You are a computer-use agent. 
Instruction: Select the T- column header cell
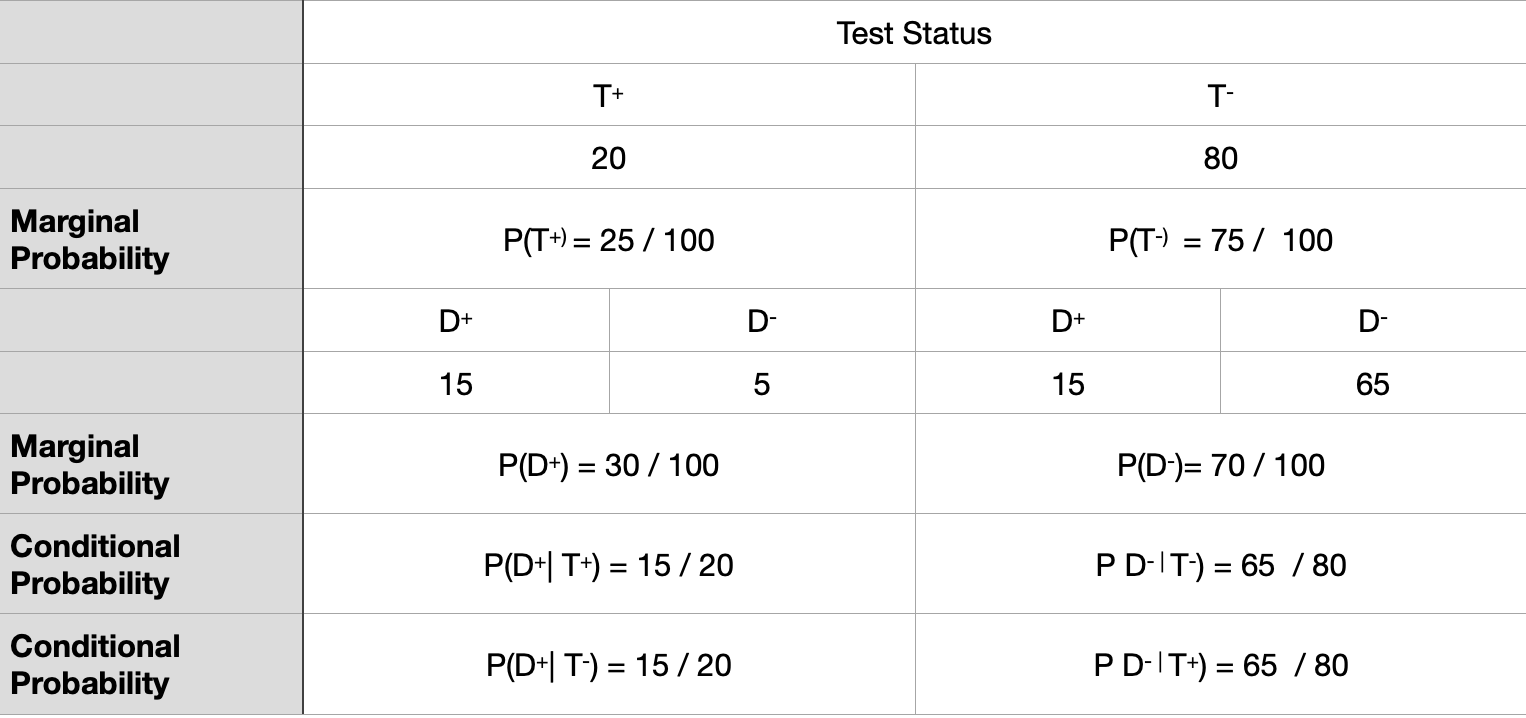pyautogui.click(x=1220, y=96)
